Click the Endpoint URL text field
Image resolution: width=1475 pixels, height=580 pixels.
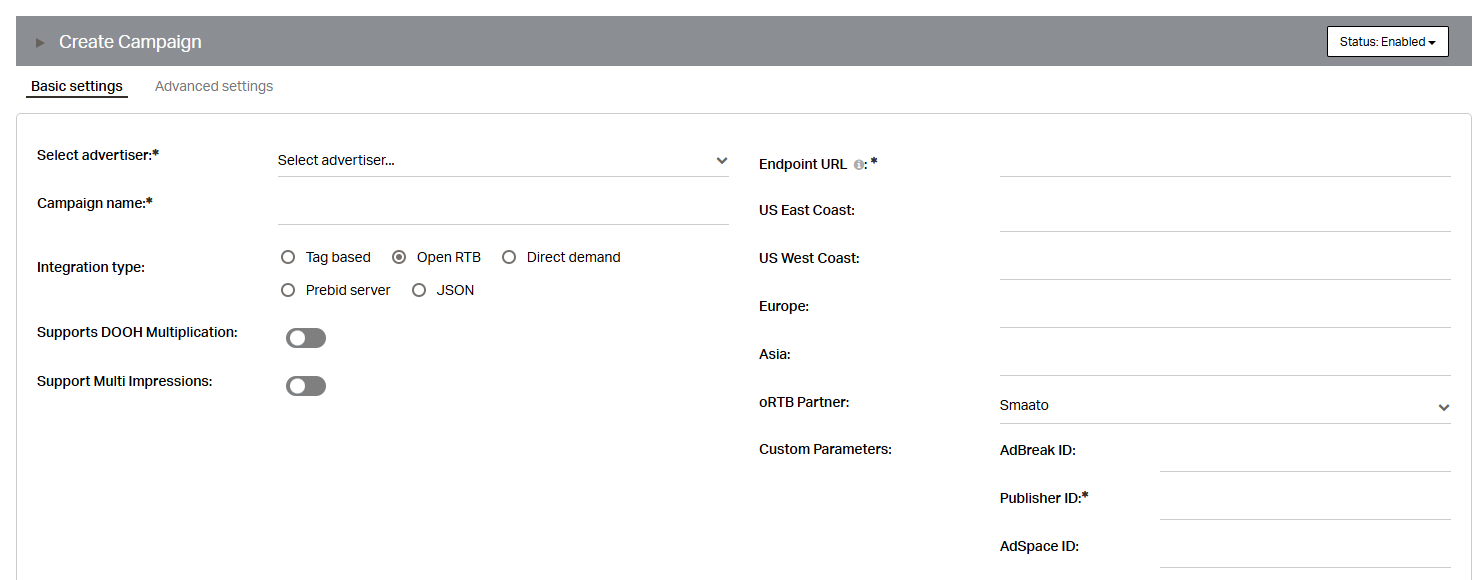tap(1225, 161)
